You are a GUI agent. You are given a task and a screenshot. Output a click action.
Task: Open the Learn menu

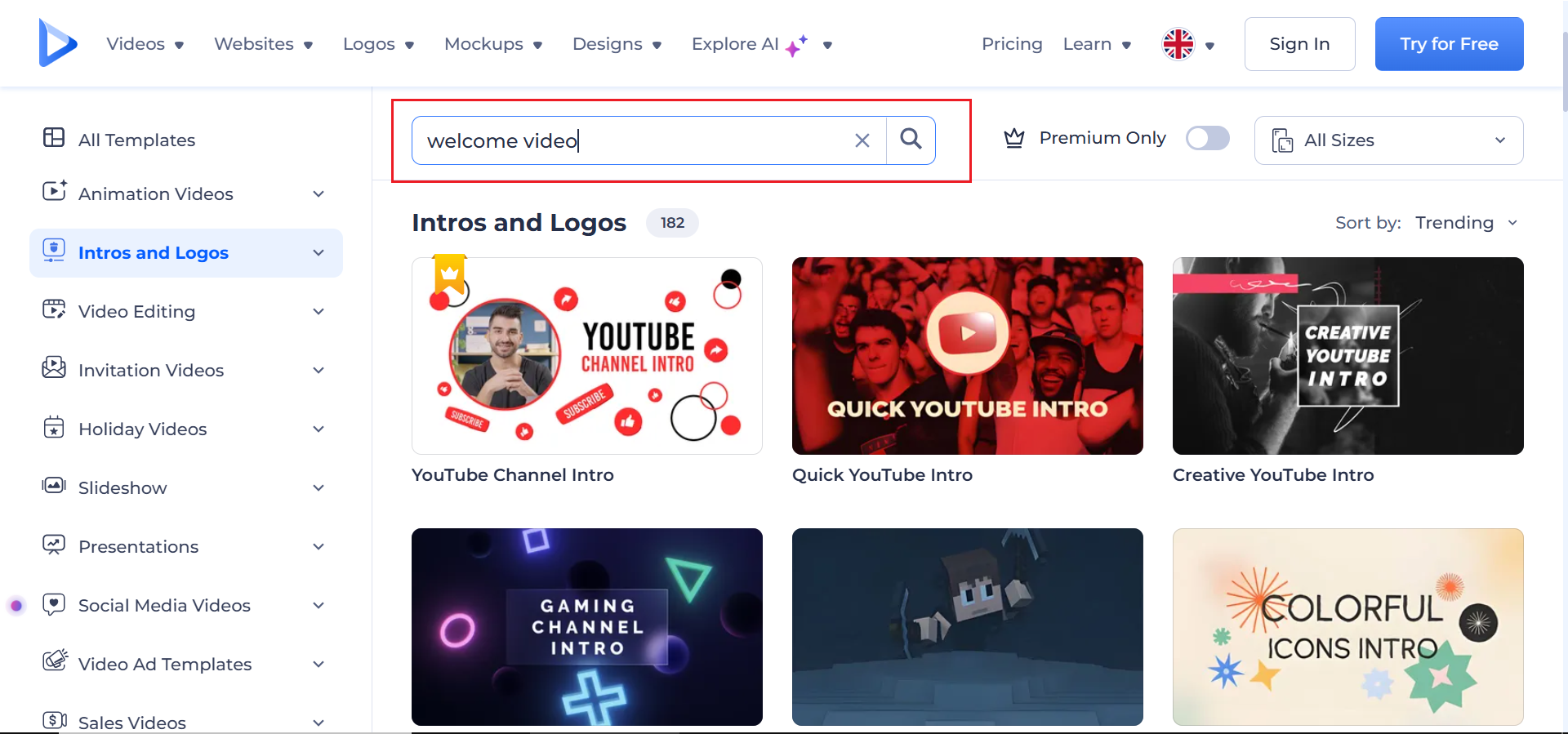pyautogui.click(x=1097, y=44)
